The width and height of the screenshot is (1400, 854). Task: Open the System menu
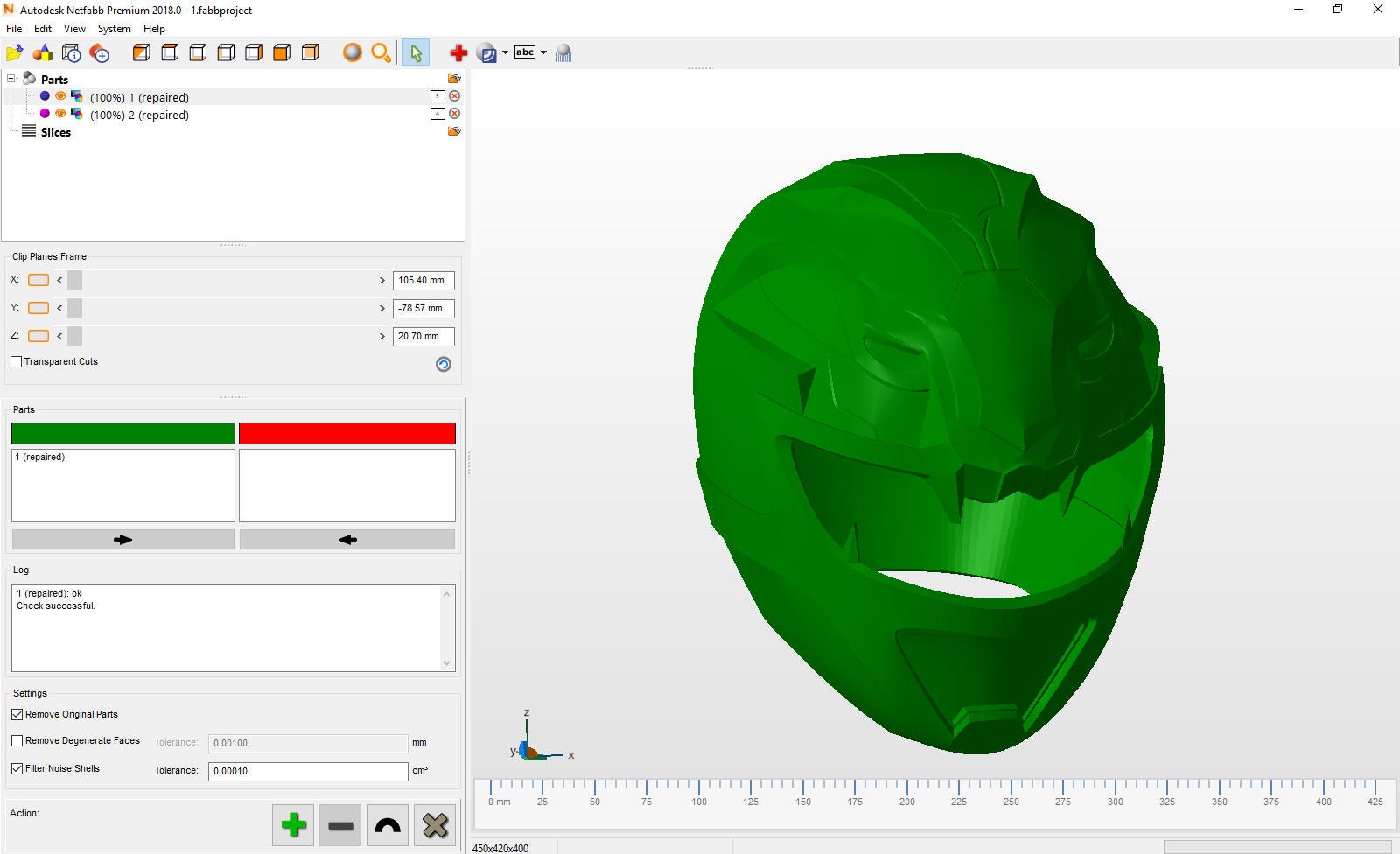tap(114, 28)
